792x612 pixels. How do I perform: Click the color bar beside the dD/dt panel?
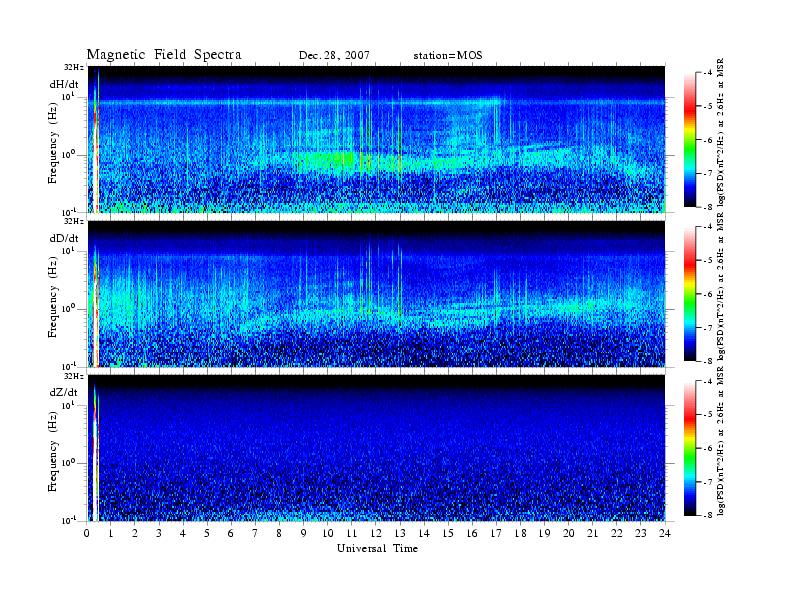tap(689, 294)
